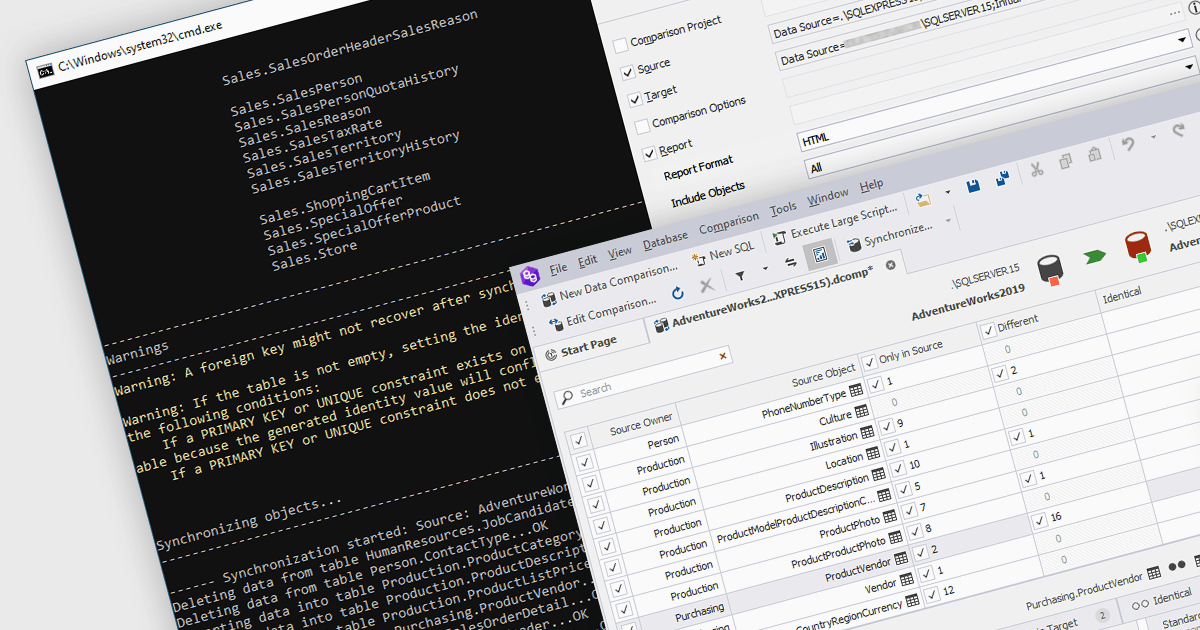This screenshot has height=630, width=1200.
Task: Clear the filter with the red X icon
Action: pyautogui.click(x=723, y=356)
